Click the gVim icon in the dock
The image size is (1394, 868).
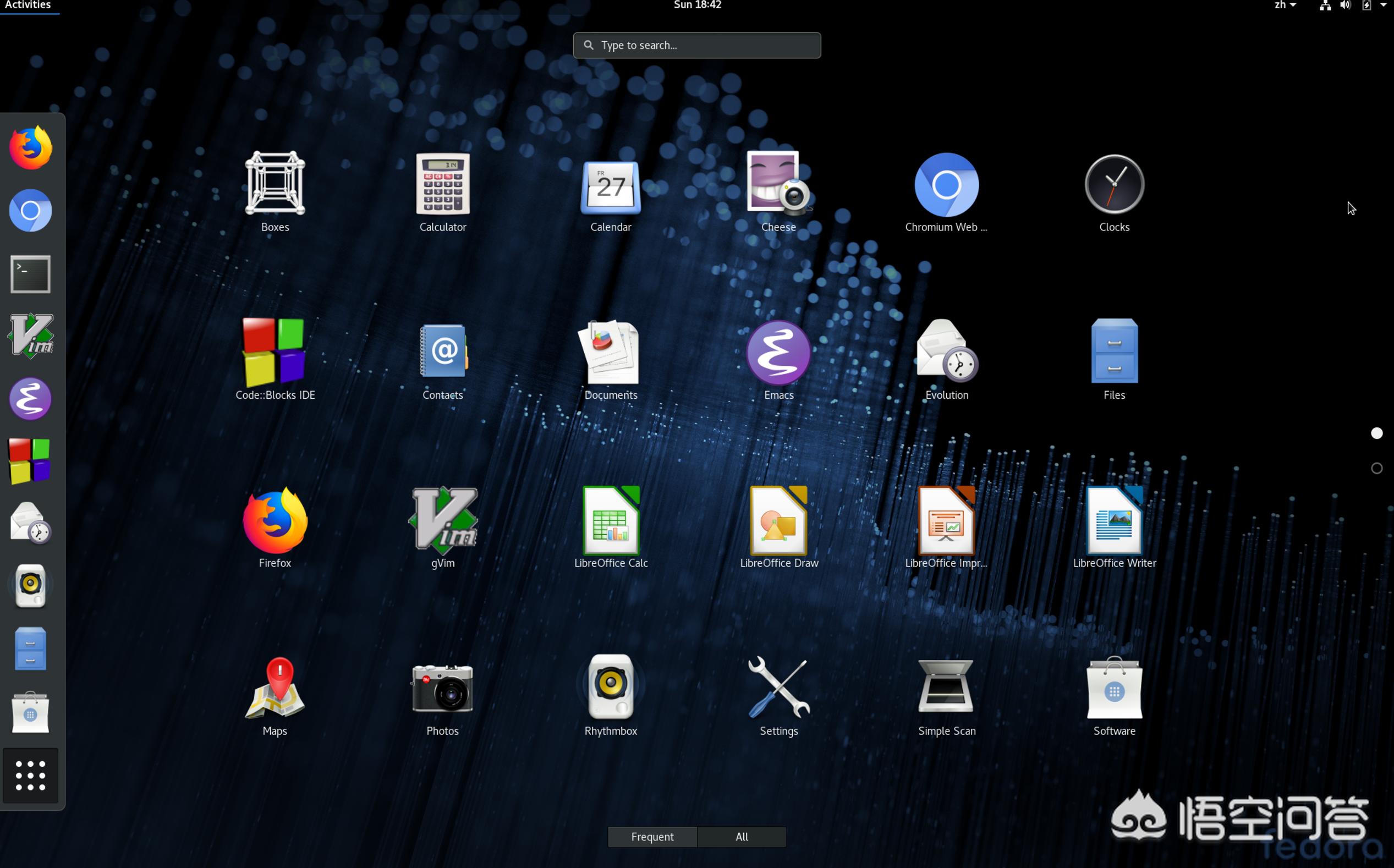[x=30, y=337]
